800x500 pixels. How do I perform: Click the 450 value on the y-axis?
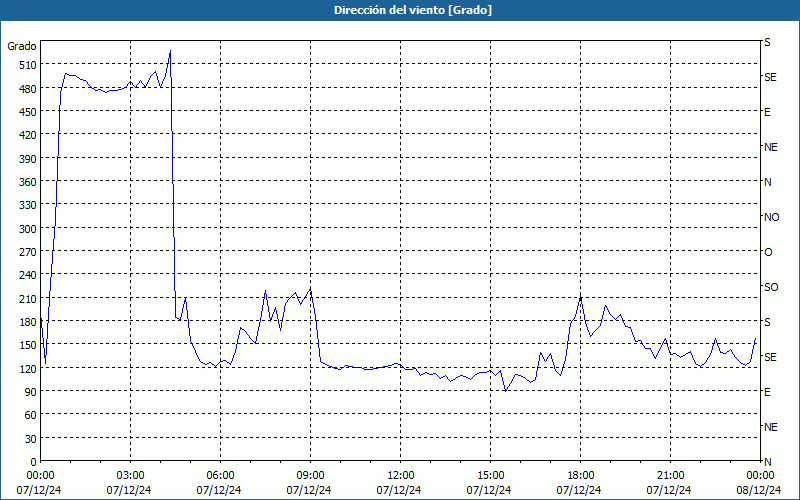coord(28,112)
